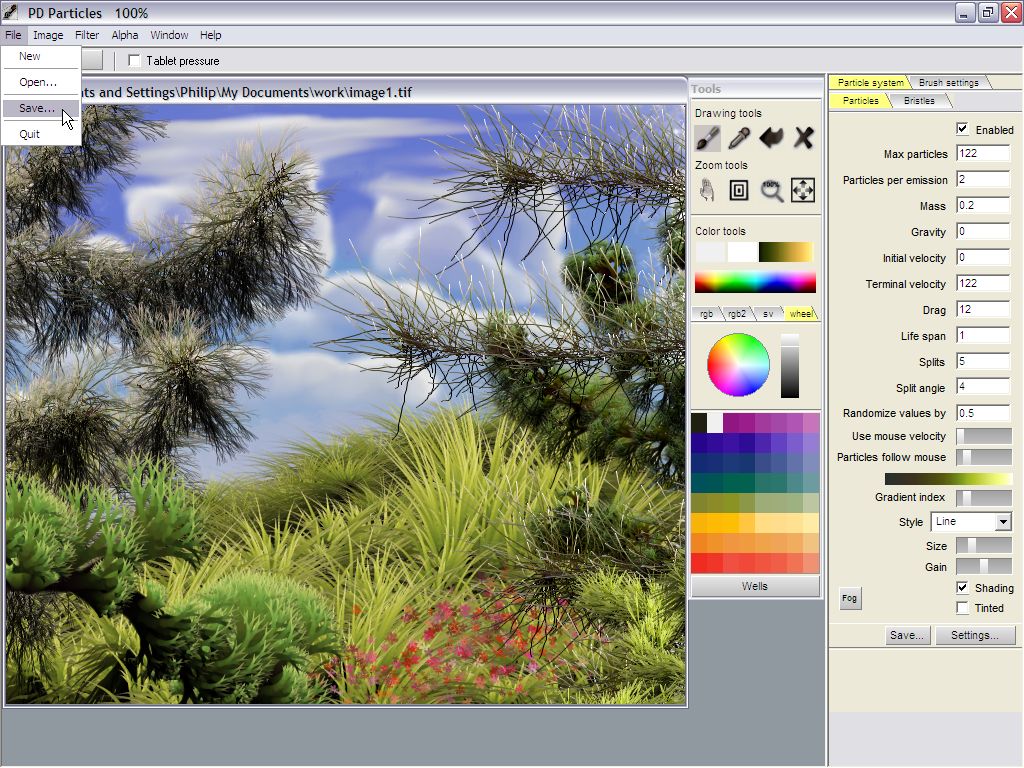Image resolution: width=1024 pixels, height=768 pixels.
Task: Click the undo arrow drawing tool
Action: 771,138
